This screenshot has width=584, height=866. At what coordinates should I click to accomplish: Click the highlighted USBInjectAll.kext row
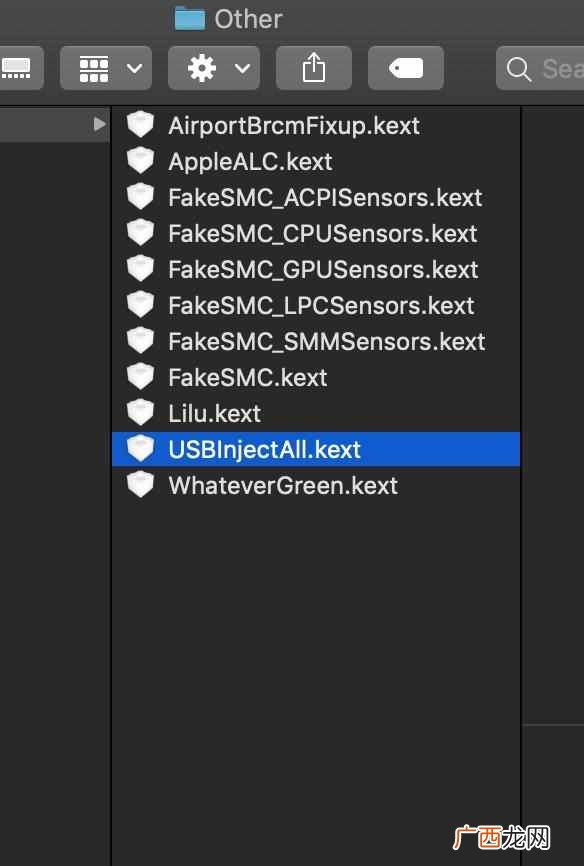(x=315, y=449)
